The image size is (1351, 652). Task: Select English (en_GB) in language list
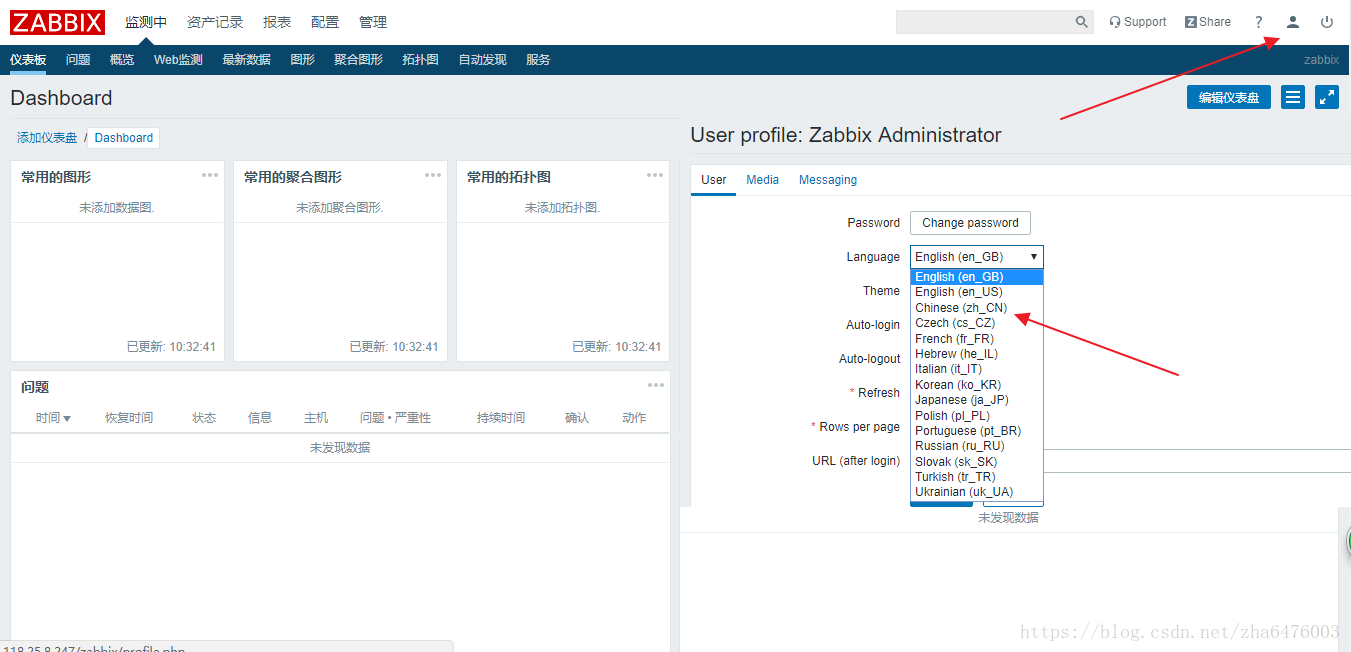click(x=976, y=277)
